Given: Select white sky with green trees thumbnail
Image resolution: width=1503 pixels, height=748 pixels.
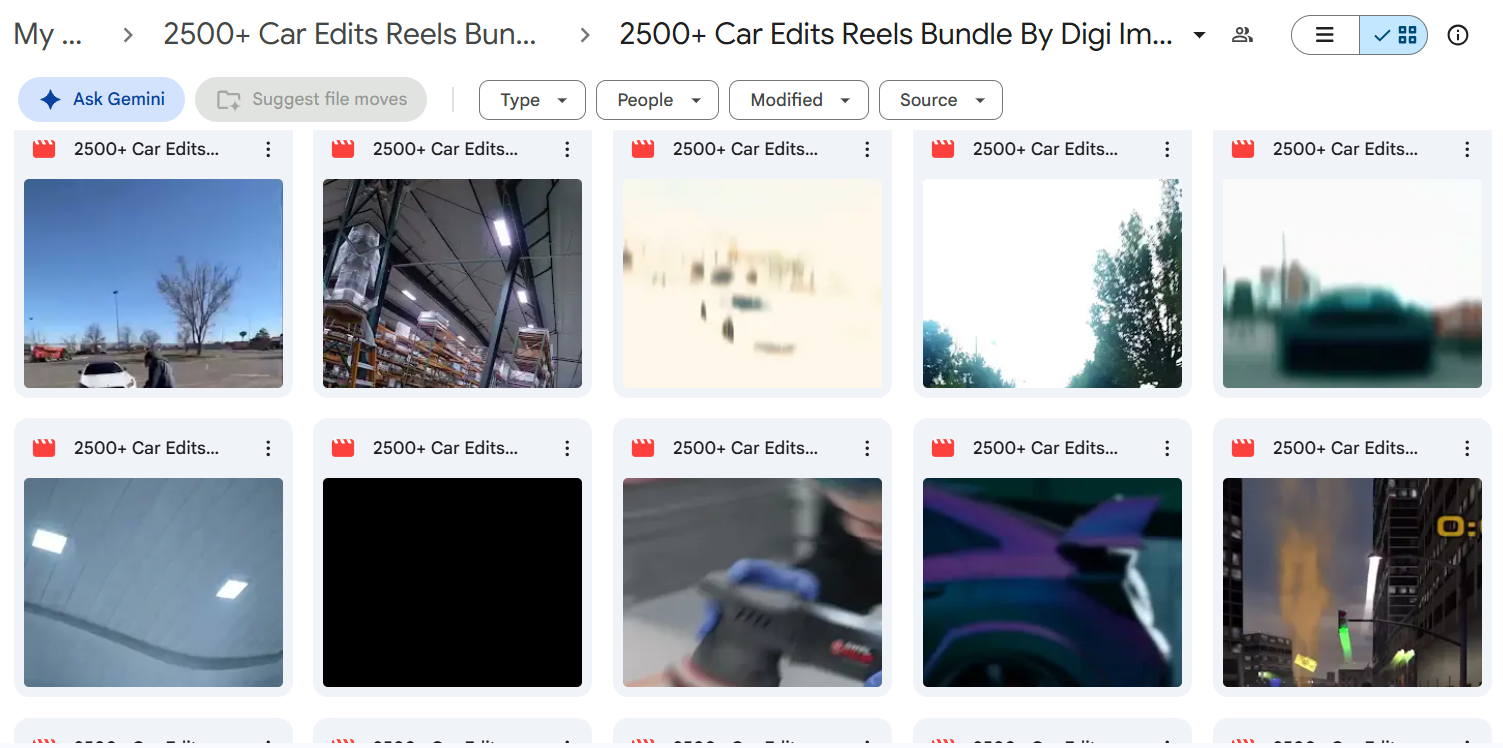Looking at the screenshot, I should [x=1052, y=283].
